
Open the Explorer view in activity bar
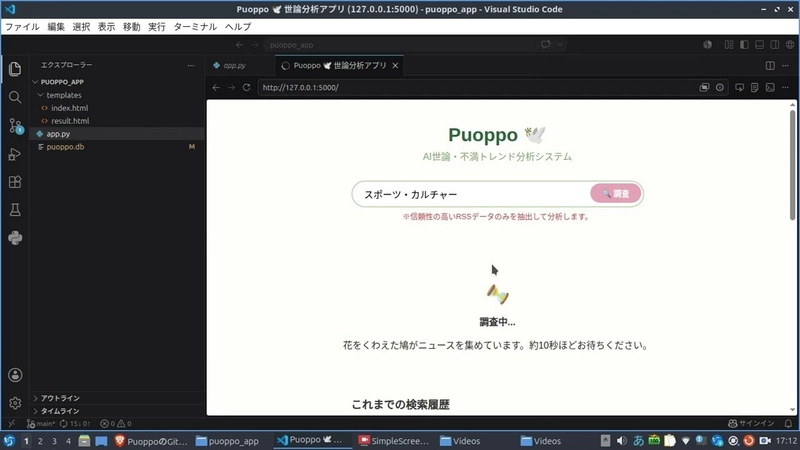click(x=15, y=68)
